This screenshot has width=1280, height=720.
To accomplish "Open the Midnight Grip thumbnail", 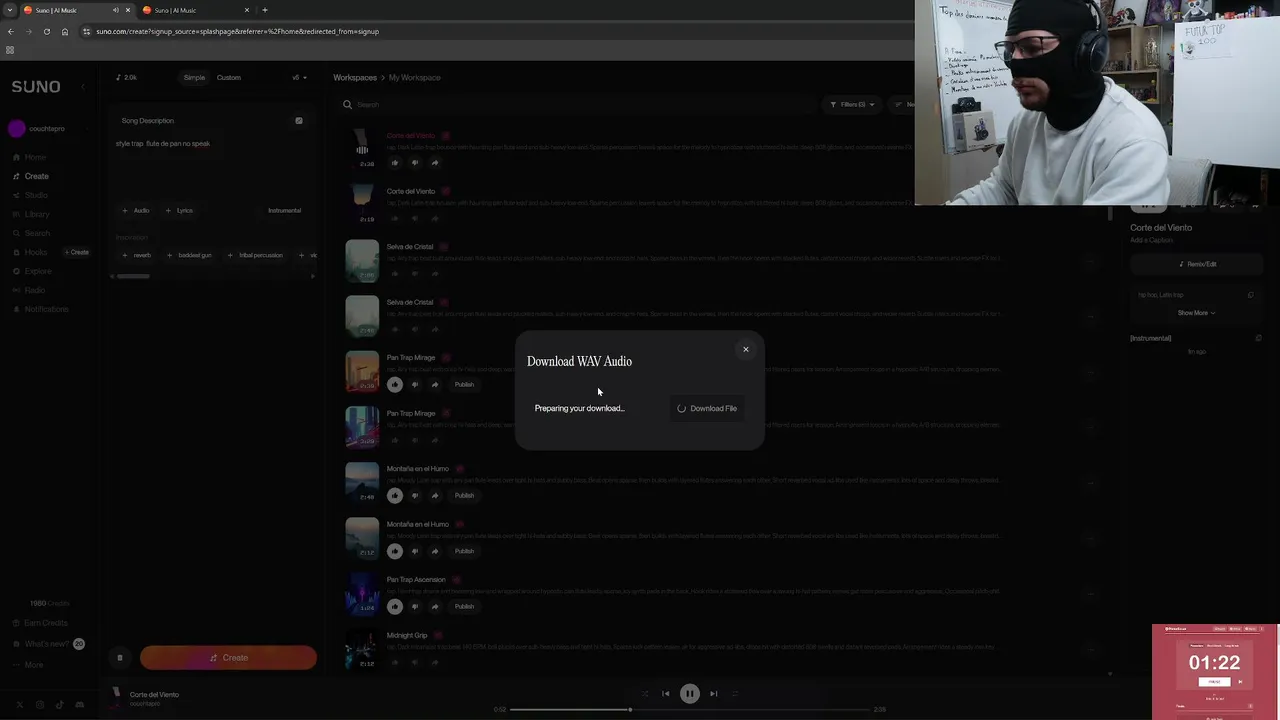I will (x=362, y=649).
